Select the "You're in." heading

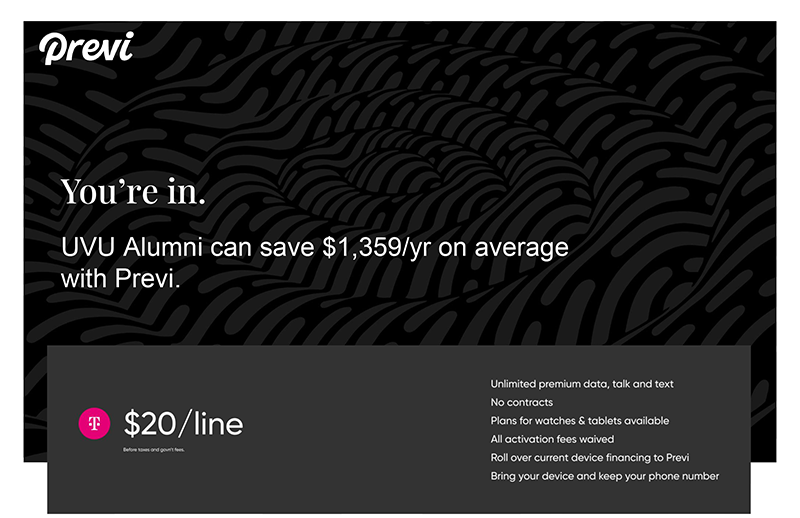click(x=133, y=191)
